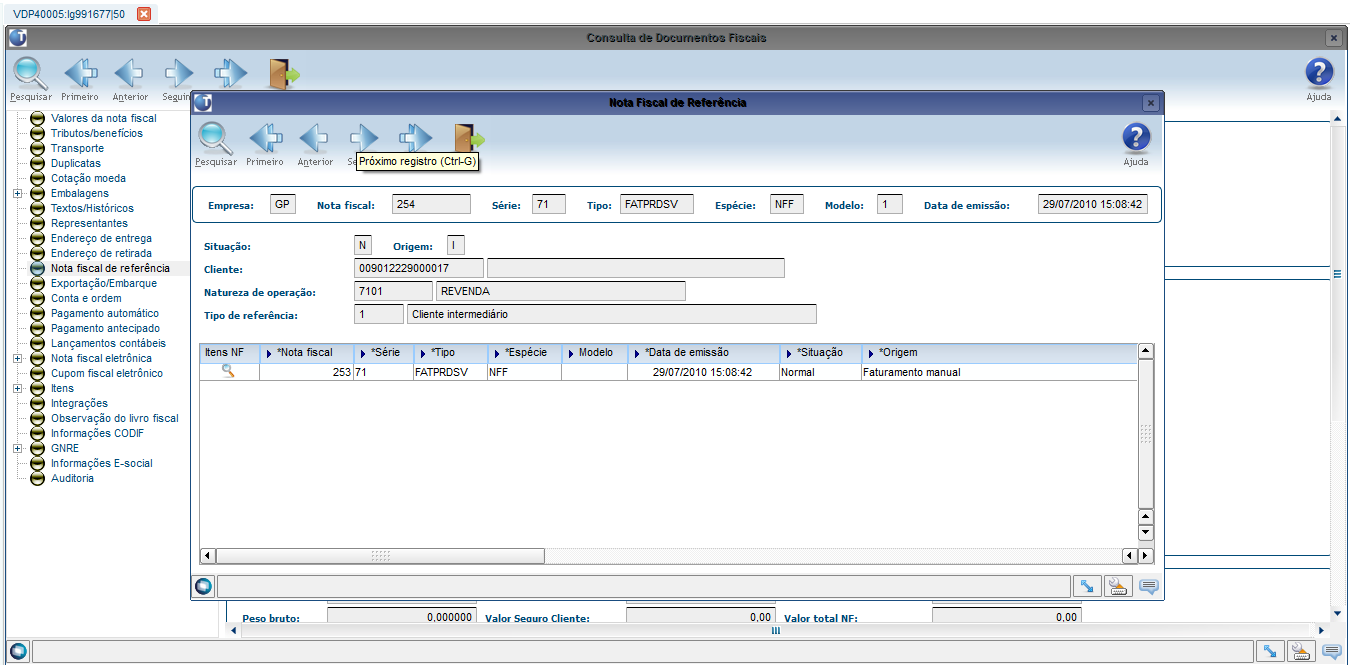Select Valores da nota fiscal in tree

tap(103, 118)
